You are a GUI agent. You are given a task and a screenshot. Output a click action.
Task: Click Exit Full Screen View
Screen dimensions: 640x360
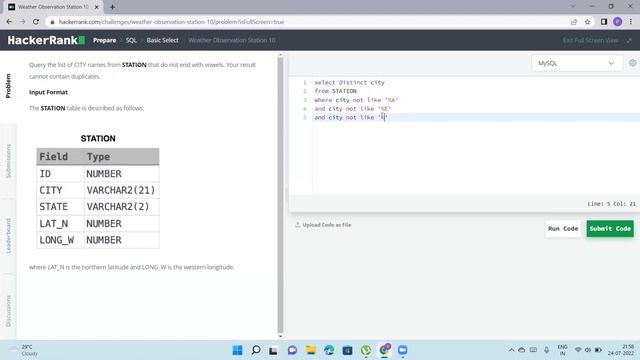591,40
